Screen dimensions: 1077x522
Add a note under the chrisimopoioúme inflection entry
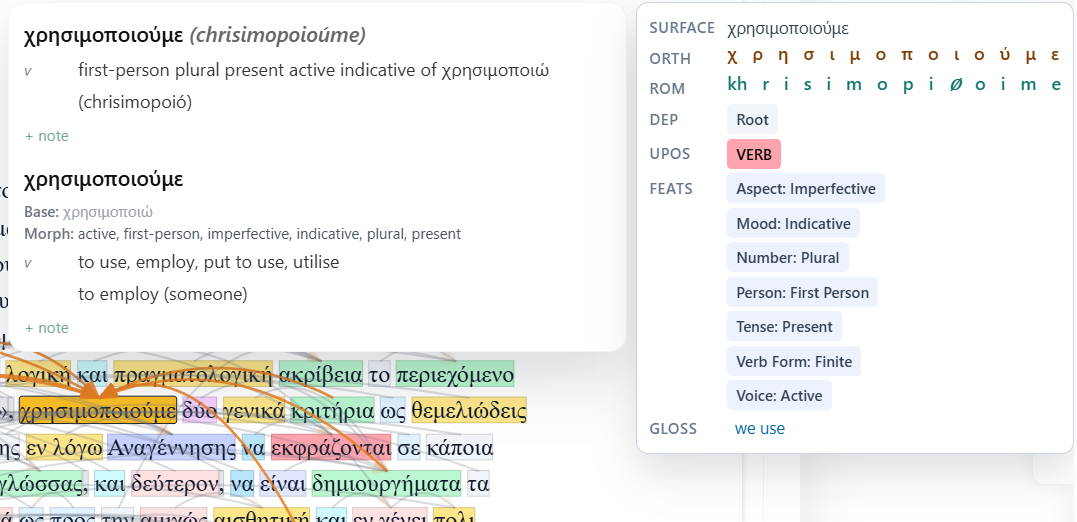click(47, 136)
